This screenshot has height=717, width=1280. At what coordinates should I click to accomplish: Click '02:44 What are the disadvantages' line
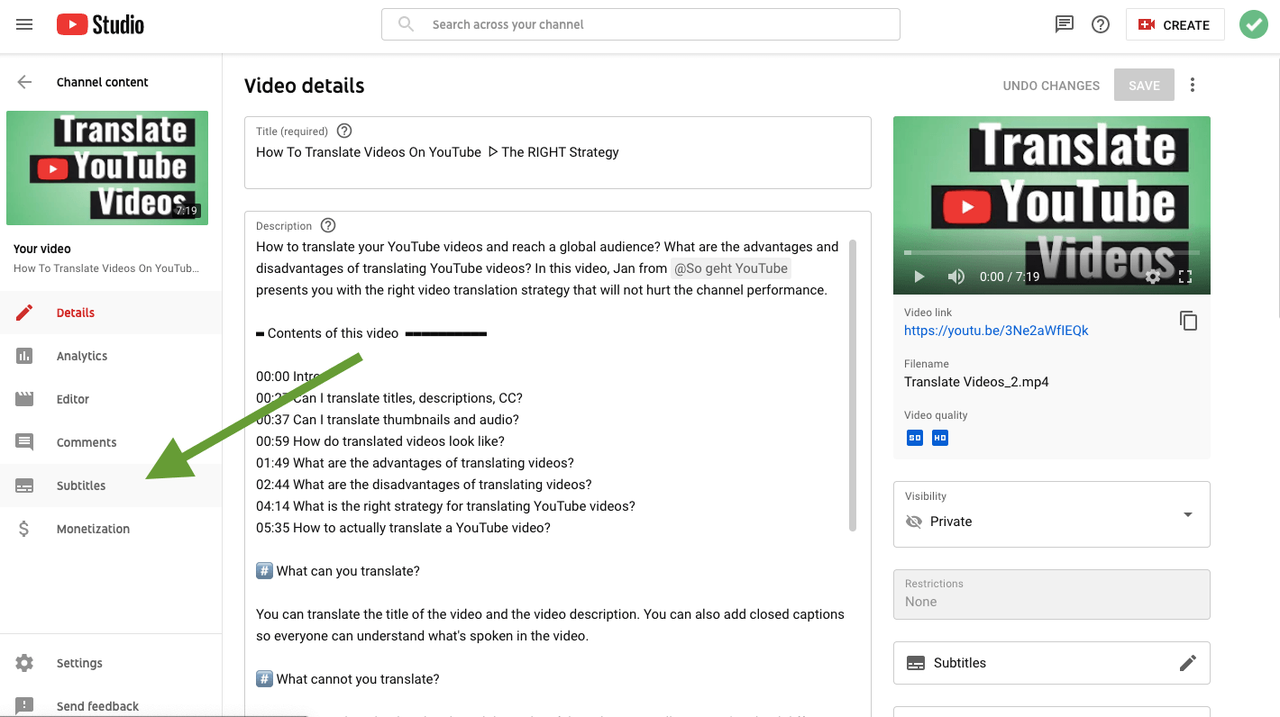click(424, 485)
